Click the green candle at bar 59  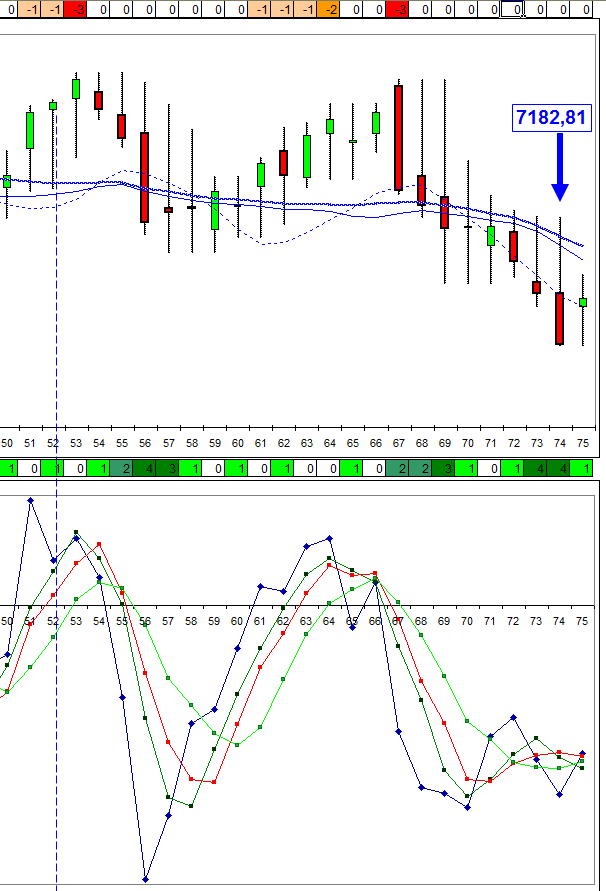click(x=214, y=210)
